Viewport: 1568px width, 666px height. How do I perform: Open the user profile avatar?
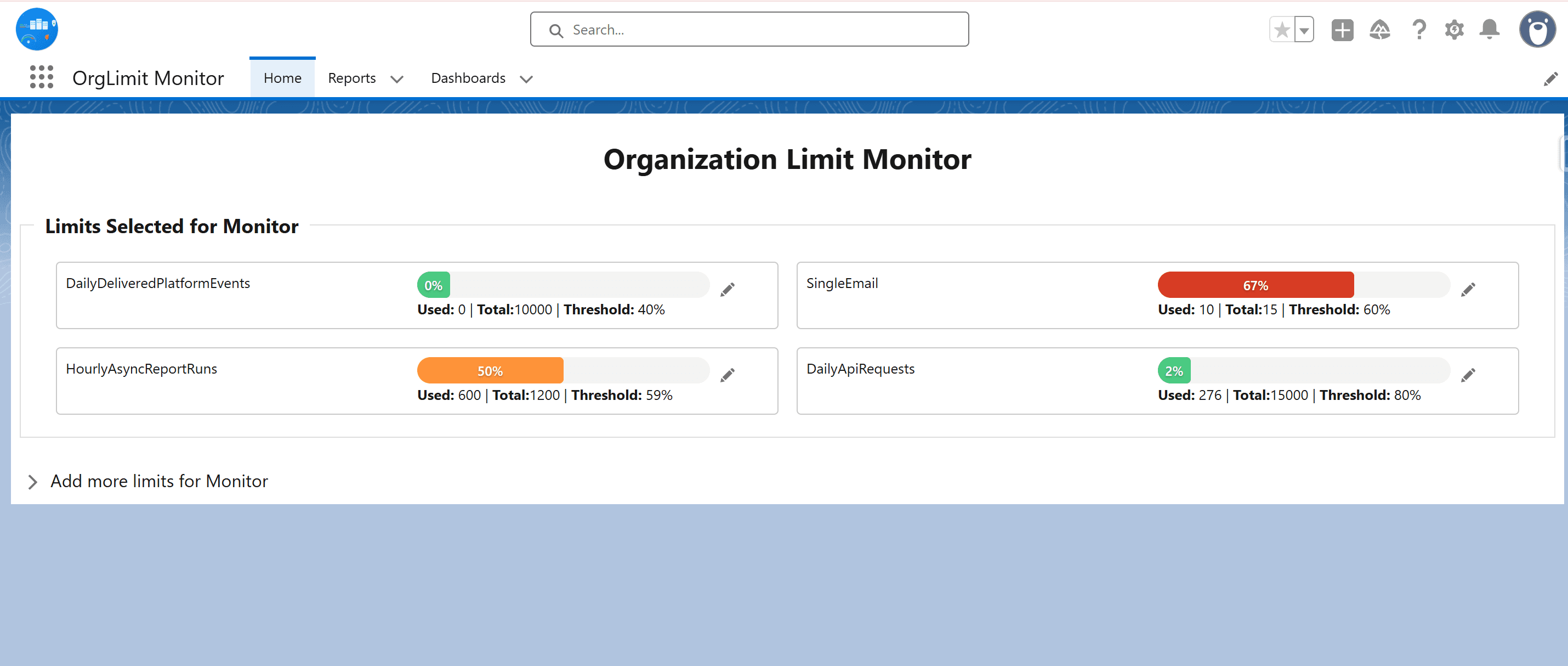[x=1537, y=29]
